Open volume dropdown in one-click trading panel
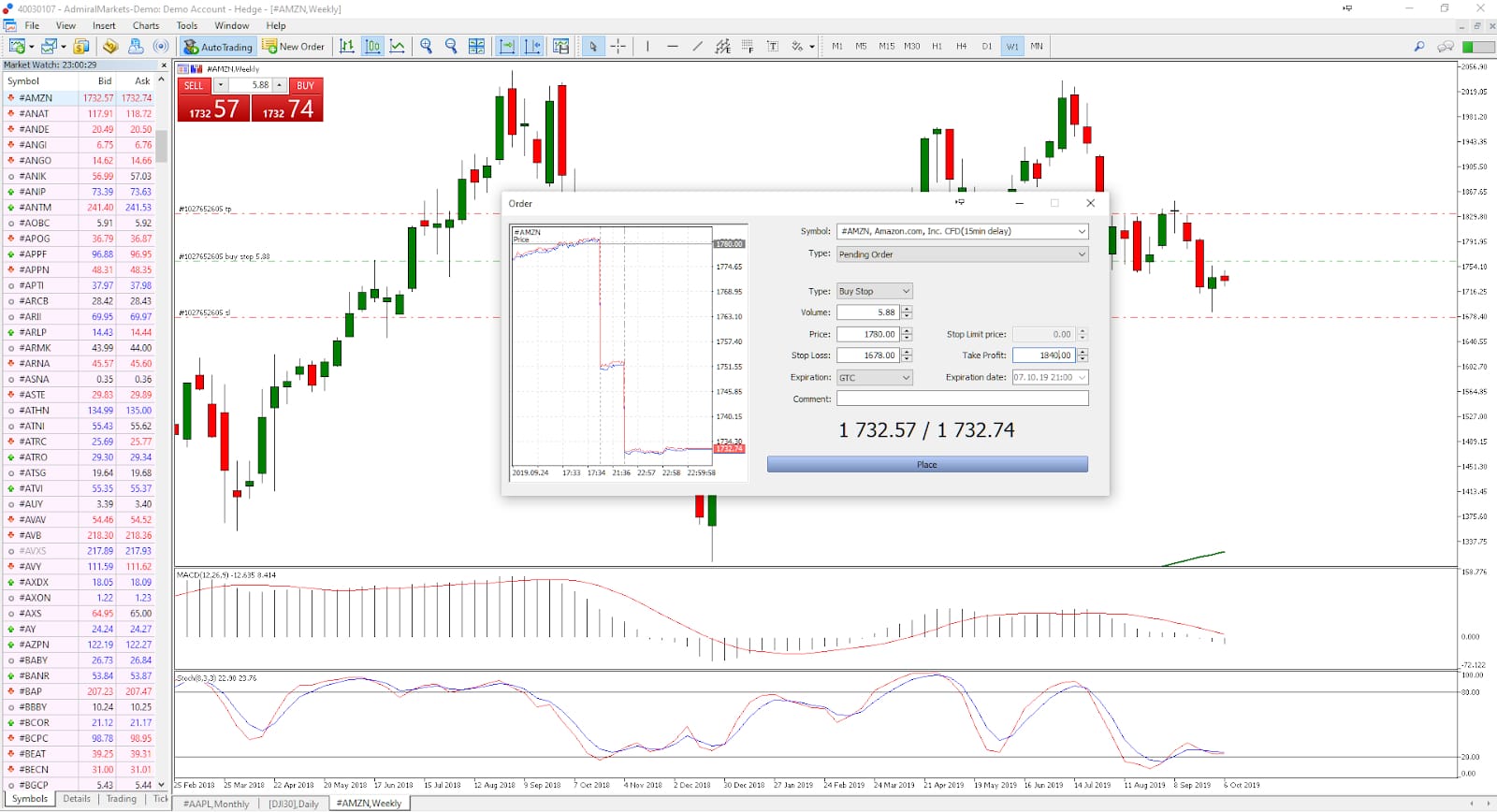1497x812 pixels. coord(221,85)
